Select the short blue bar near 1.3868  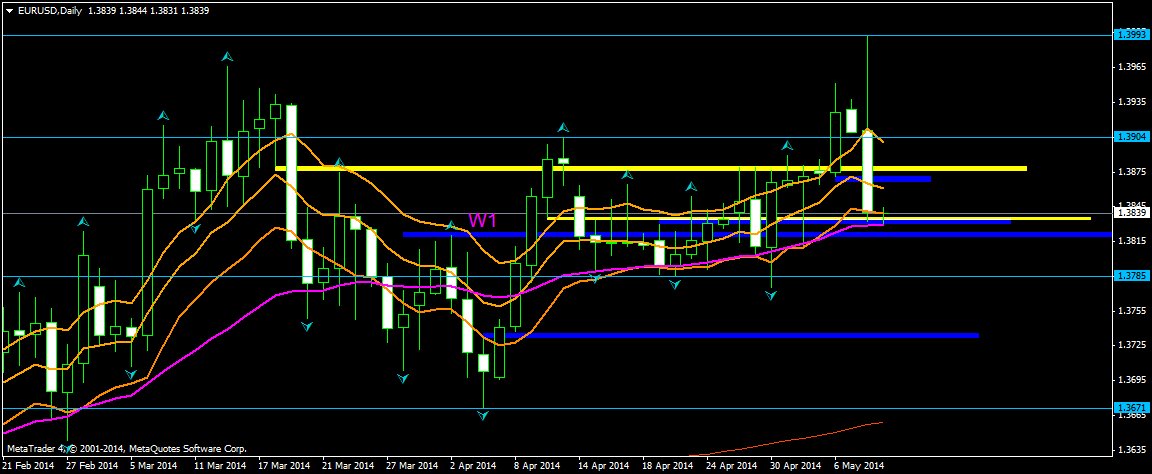pos(883,179)
